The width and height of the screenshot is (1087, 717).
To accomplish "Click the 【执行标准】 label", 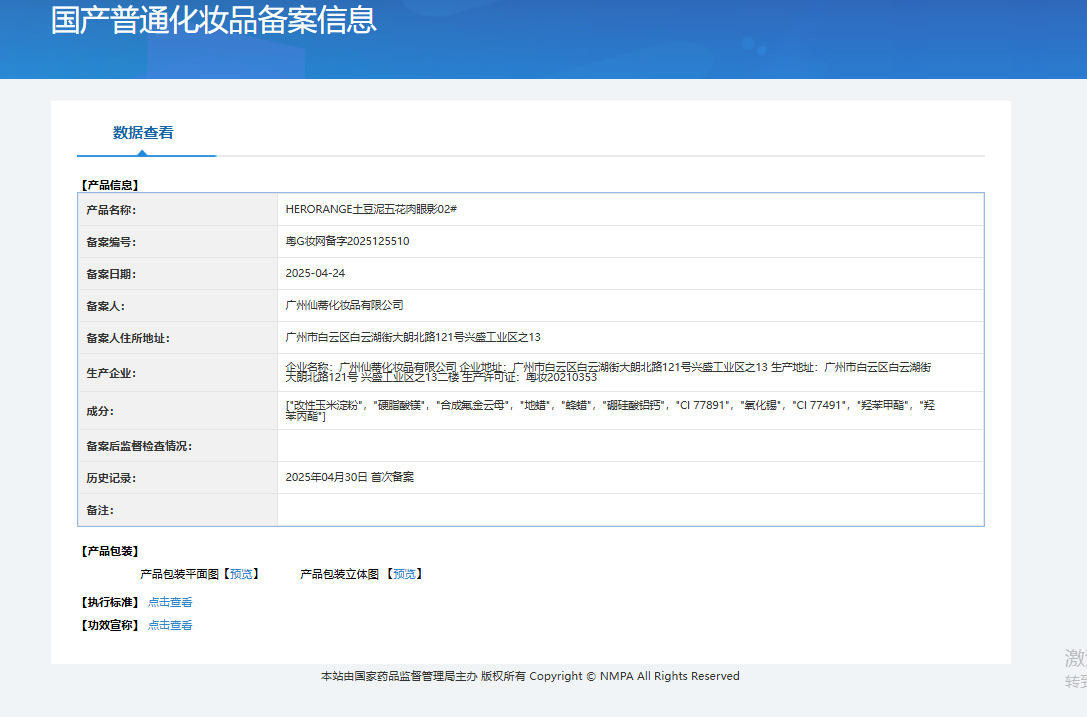I will pos(110,603).
